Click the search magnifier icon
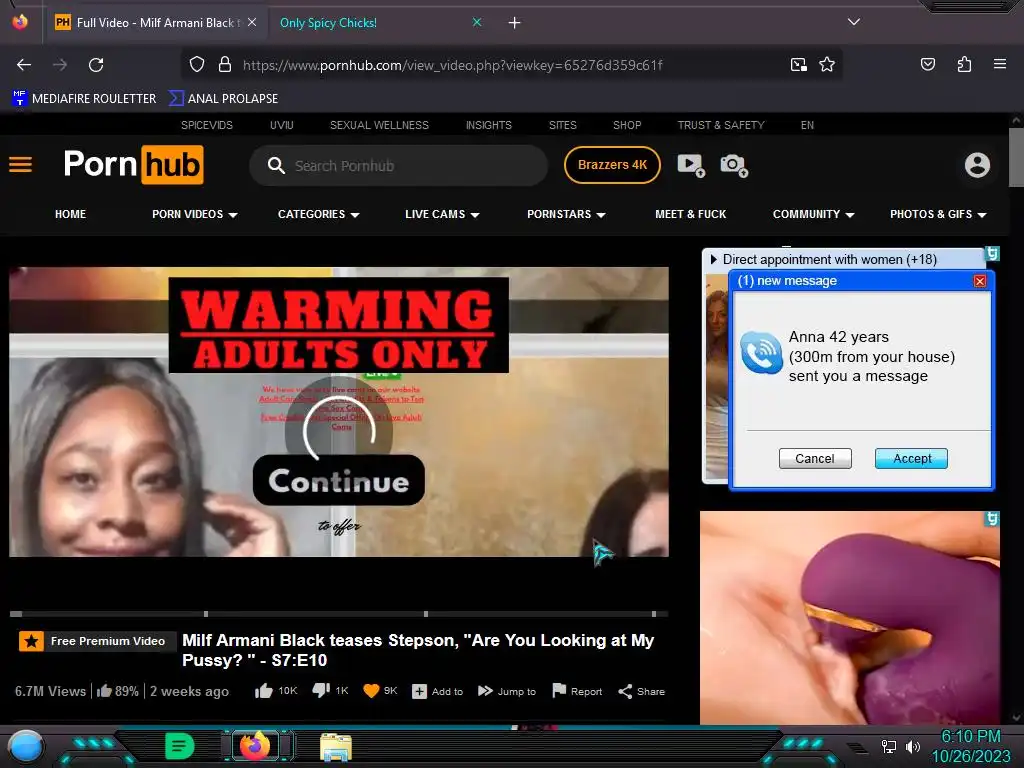Image resolution: width=1024 pixels, height=768 pixels. [276, 166]
